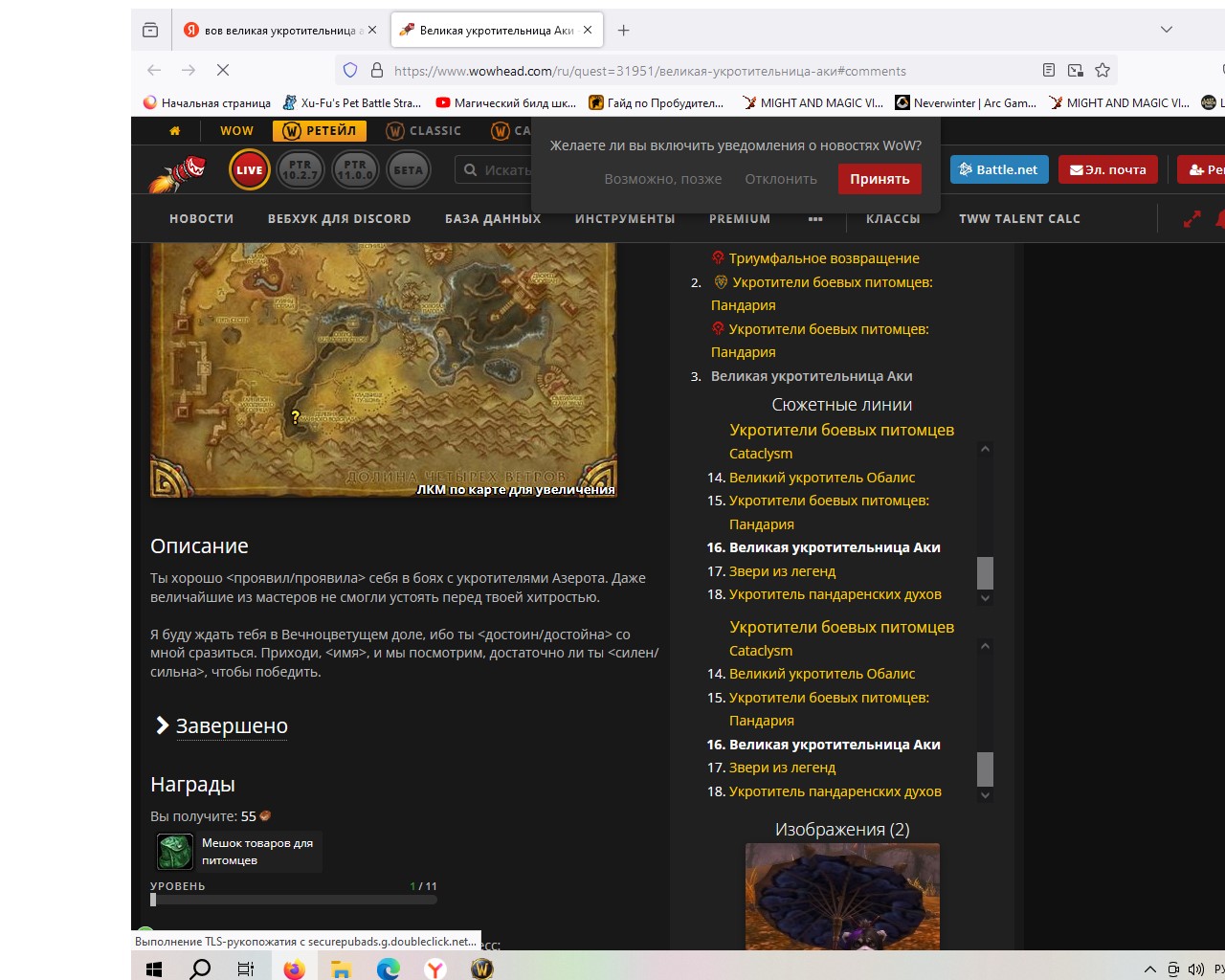
Task: Open the browser tab list dropdown
Action: pyautogui.click(x=1166, y=30)
